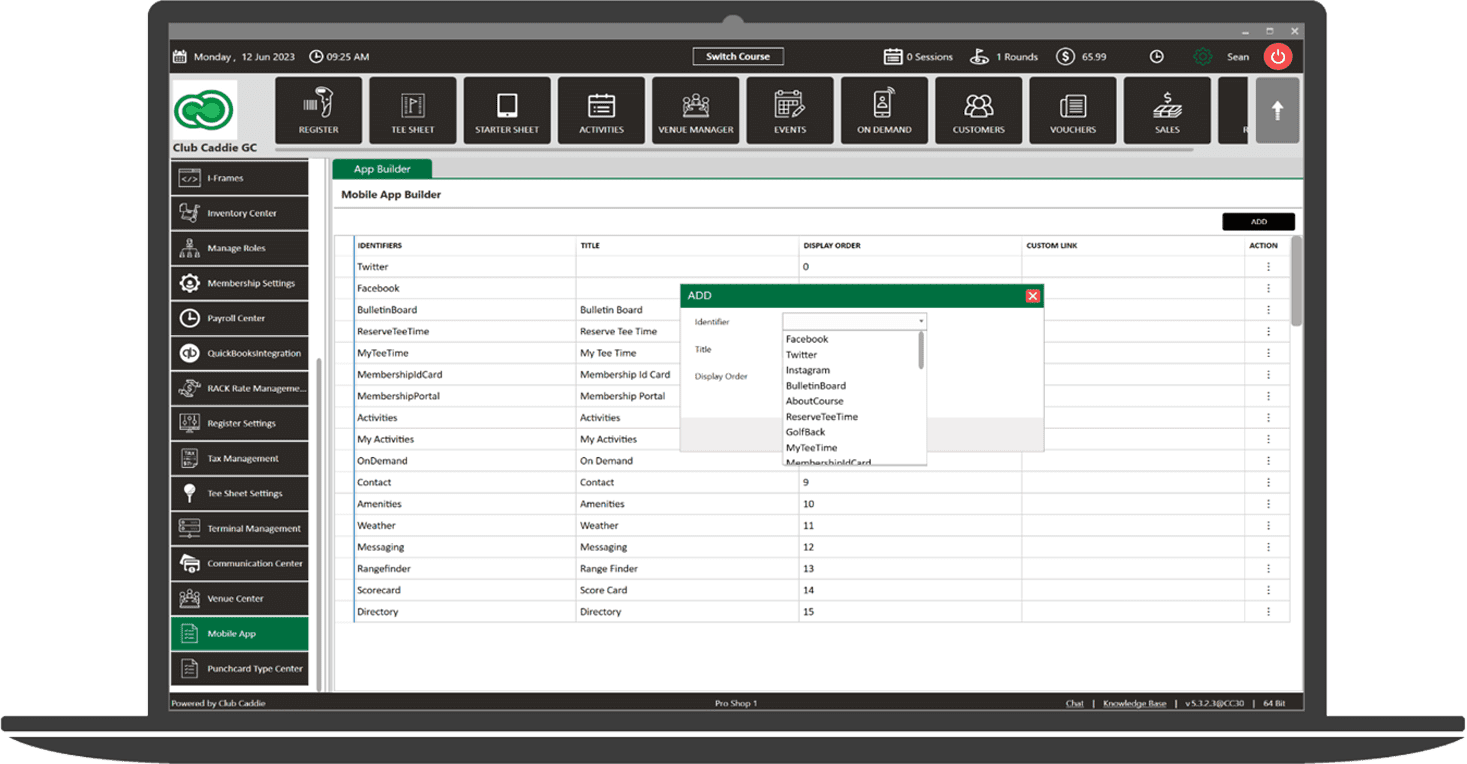The image size is (1467, 764).
Task: Open Terminal Management in the sidebar
Action: coord(239,528)
